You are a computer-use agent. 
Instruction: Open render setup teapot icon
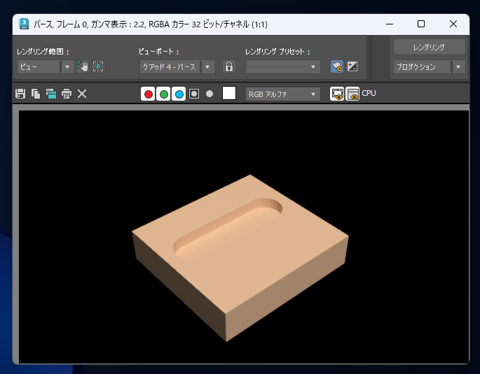[x=337, y=67]
